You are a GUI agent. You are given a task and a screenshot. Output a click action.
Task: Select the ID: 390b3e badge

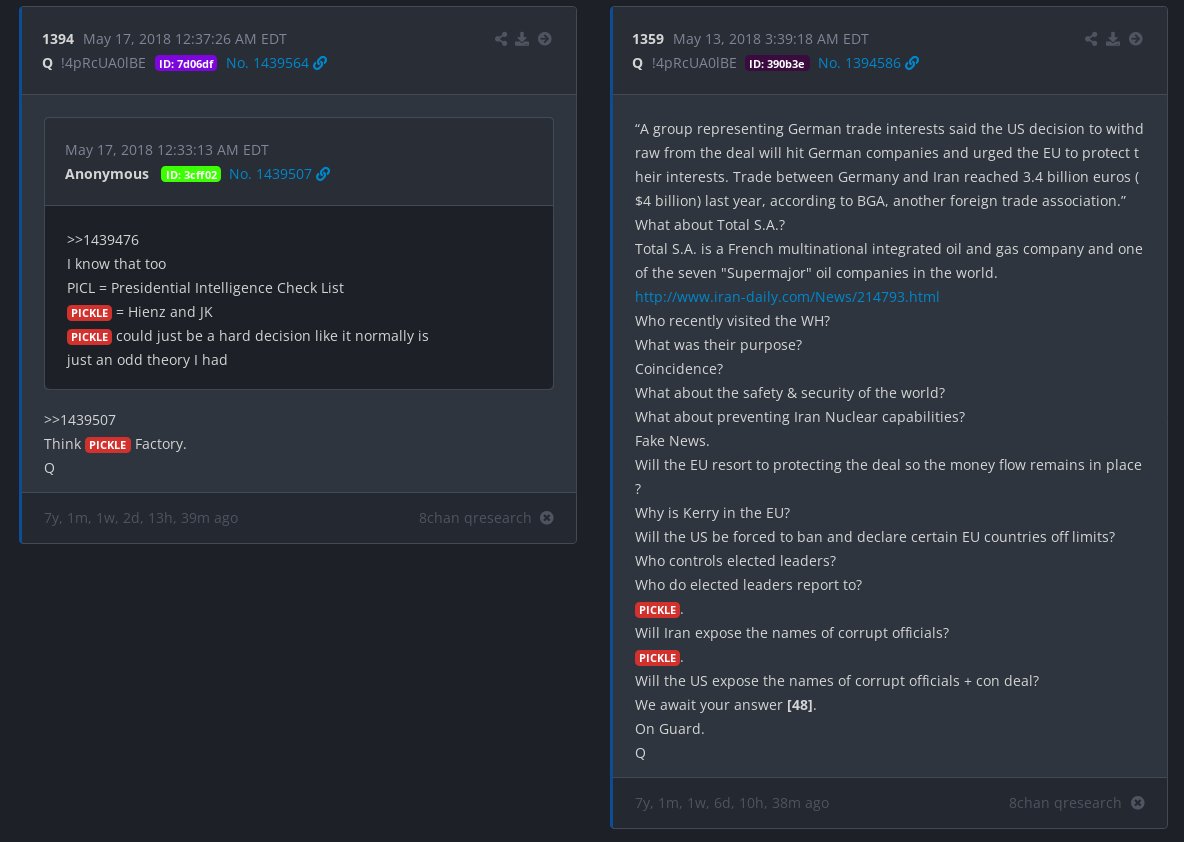click(x=777, y=64)
